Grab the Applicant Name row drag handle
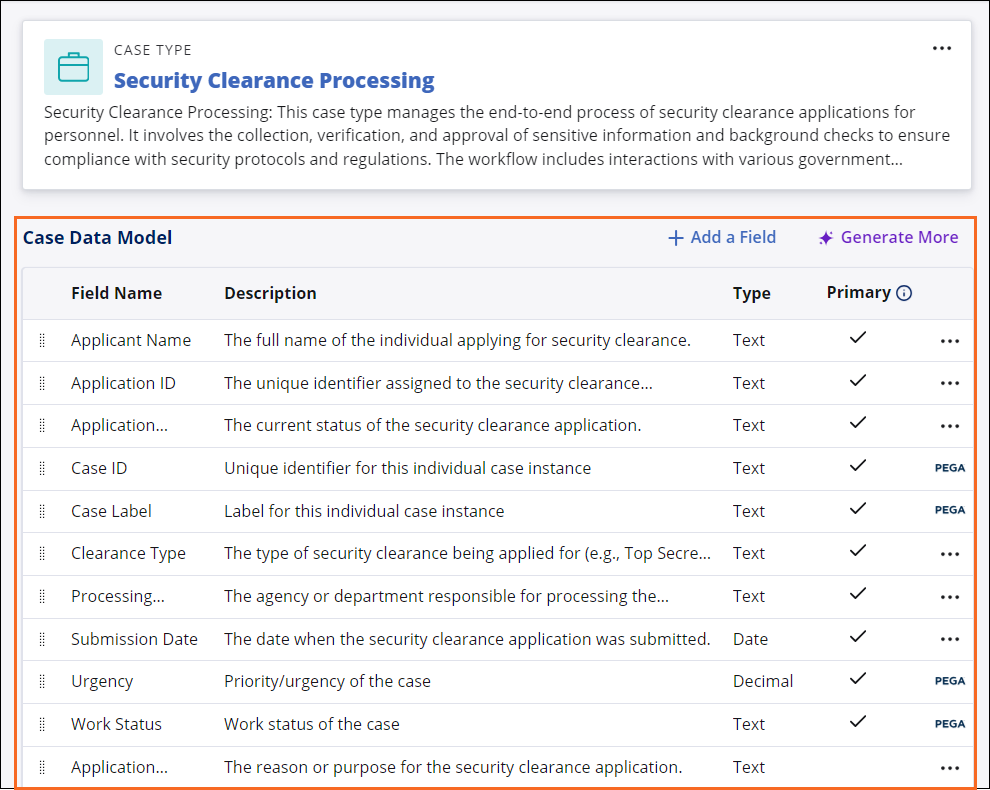Viewport: 990px width, 790px height. click(42, 340)
